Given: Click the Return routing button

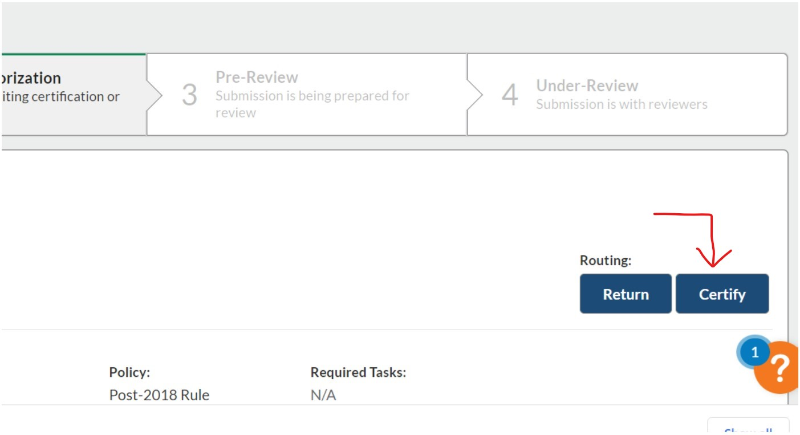Looking at the screenshot, I should [x=626, y=294].
